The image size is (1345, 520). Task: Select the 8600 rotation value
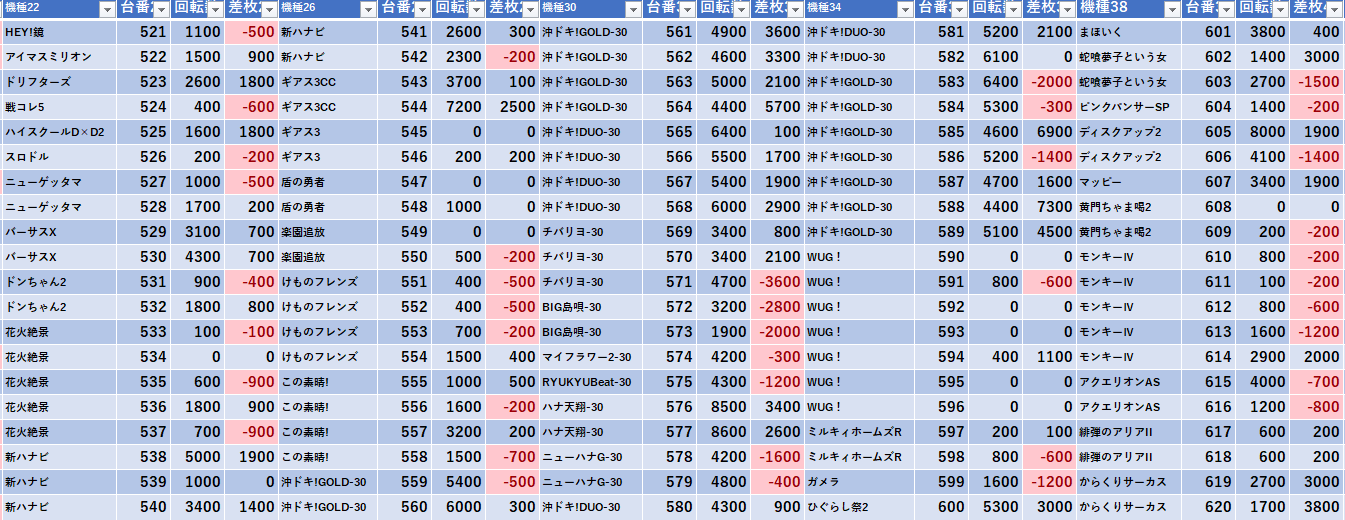pyautogui.click(x=723, y=432)
